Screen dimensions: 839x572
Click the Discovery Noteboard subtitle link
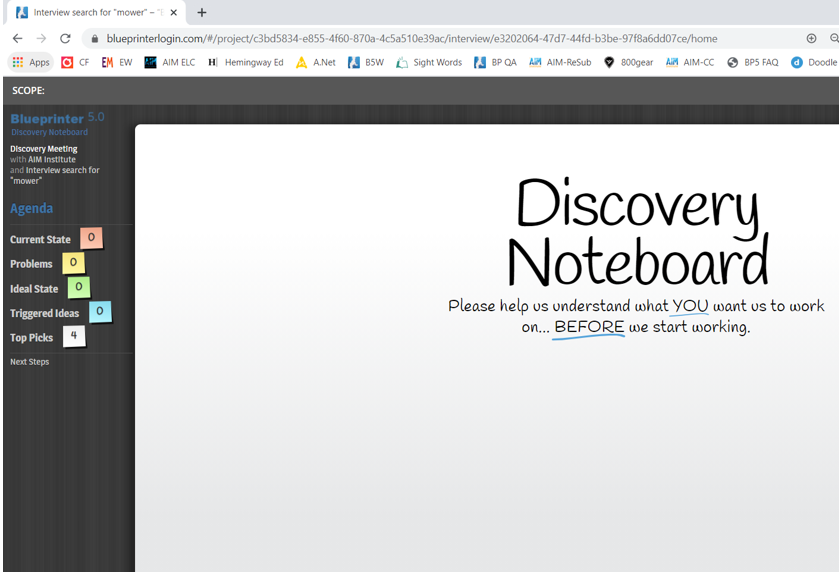(49, 132)
